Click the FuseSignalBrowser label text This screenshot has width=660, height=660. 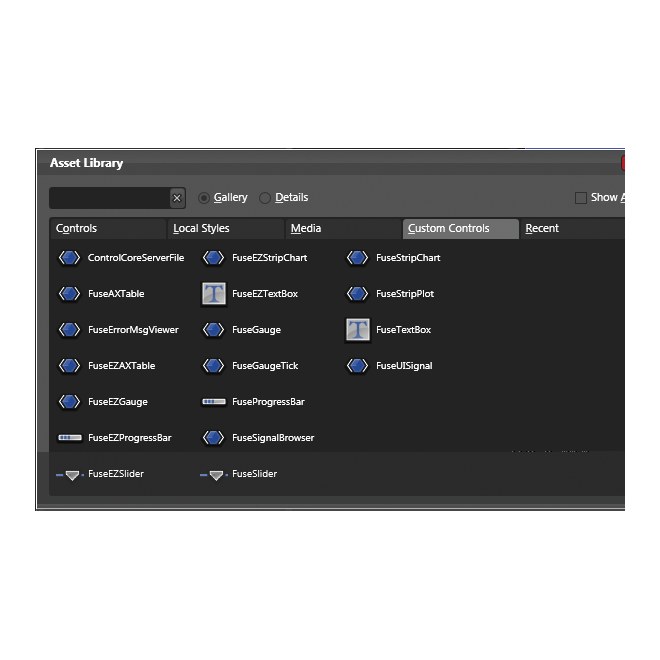(273, 438)
